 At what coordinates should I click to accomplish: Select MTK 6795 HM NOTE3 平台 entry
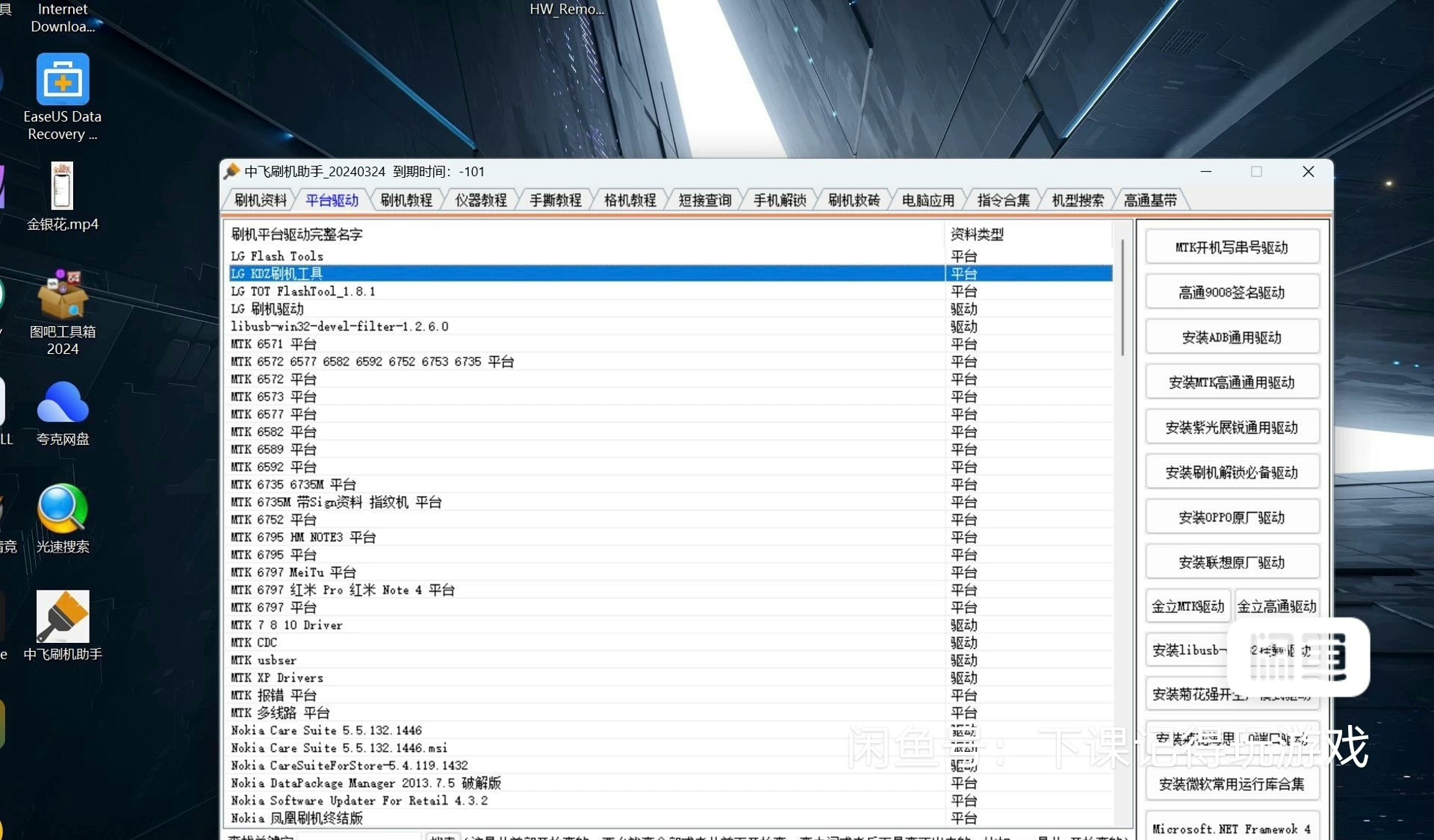302,538
